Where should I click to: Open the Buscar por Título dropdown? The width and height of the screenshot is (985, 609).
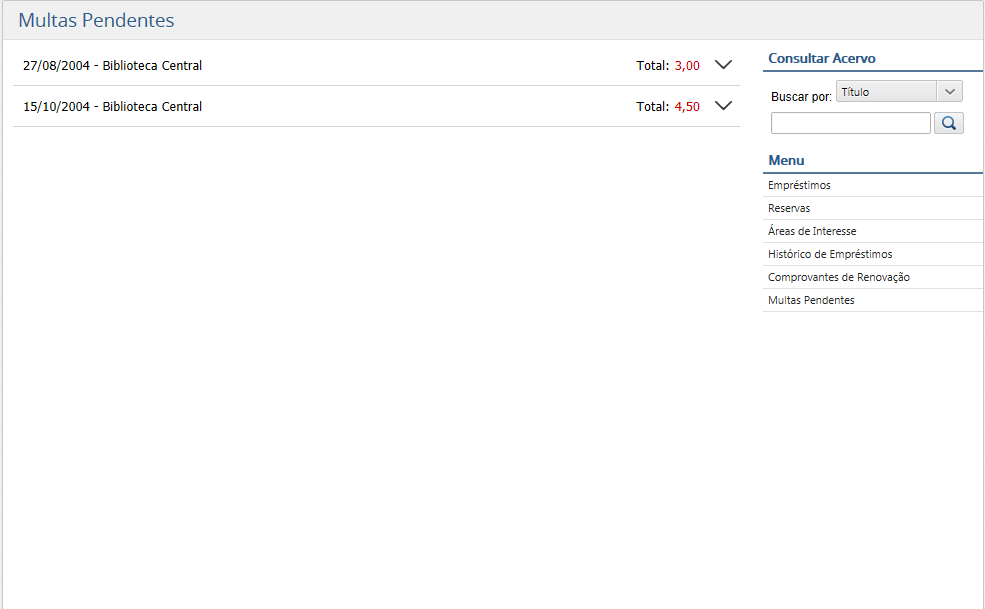898,92
